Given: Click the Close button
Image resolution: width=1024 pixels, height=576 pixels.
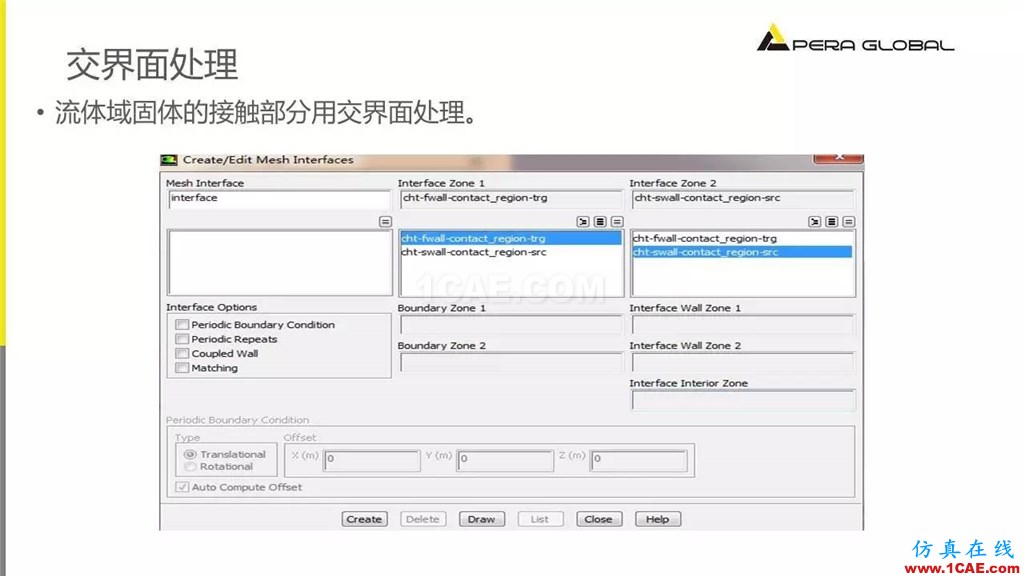Looking at the screenshot, I should (x=599, y=519).
